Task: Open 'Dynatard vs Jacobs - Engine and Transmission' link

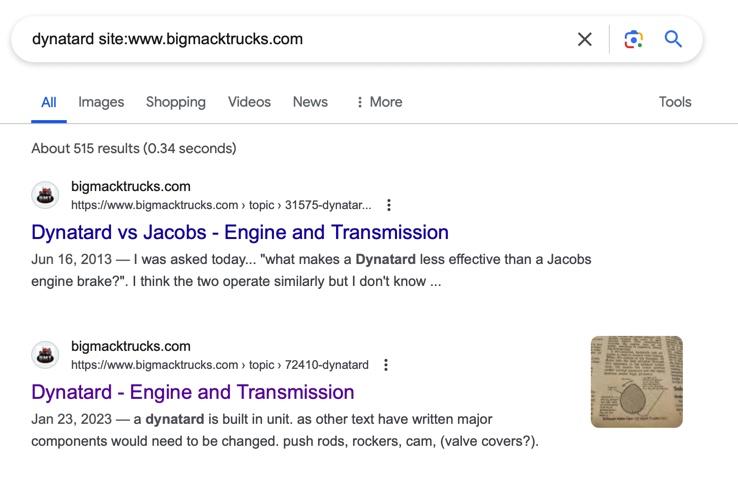Action: [240, 232]
